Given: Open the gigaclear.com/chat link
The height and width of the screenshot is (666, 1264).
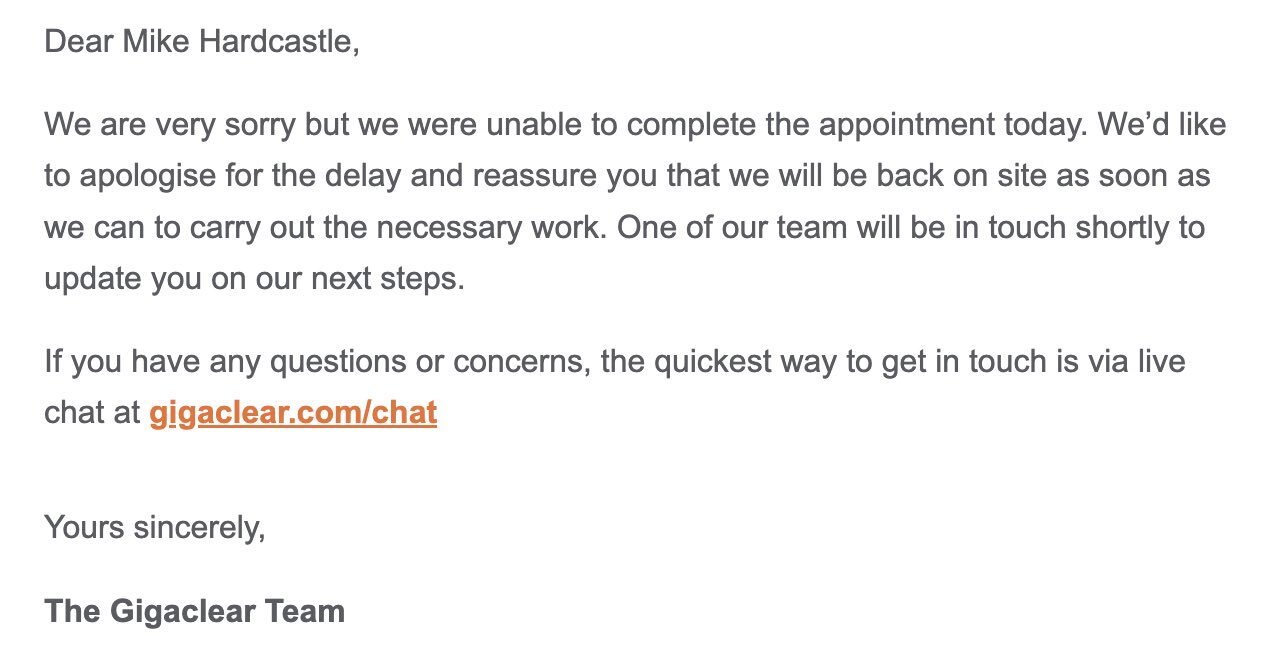Looking at the screenshot, I should coord(293,413).
